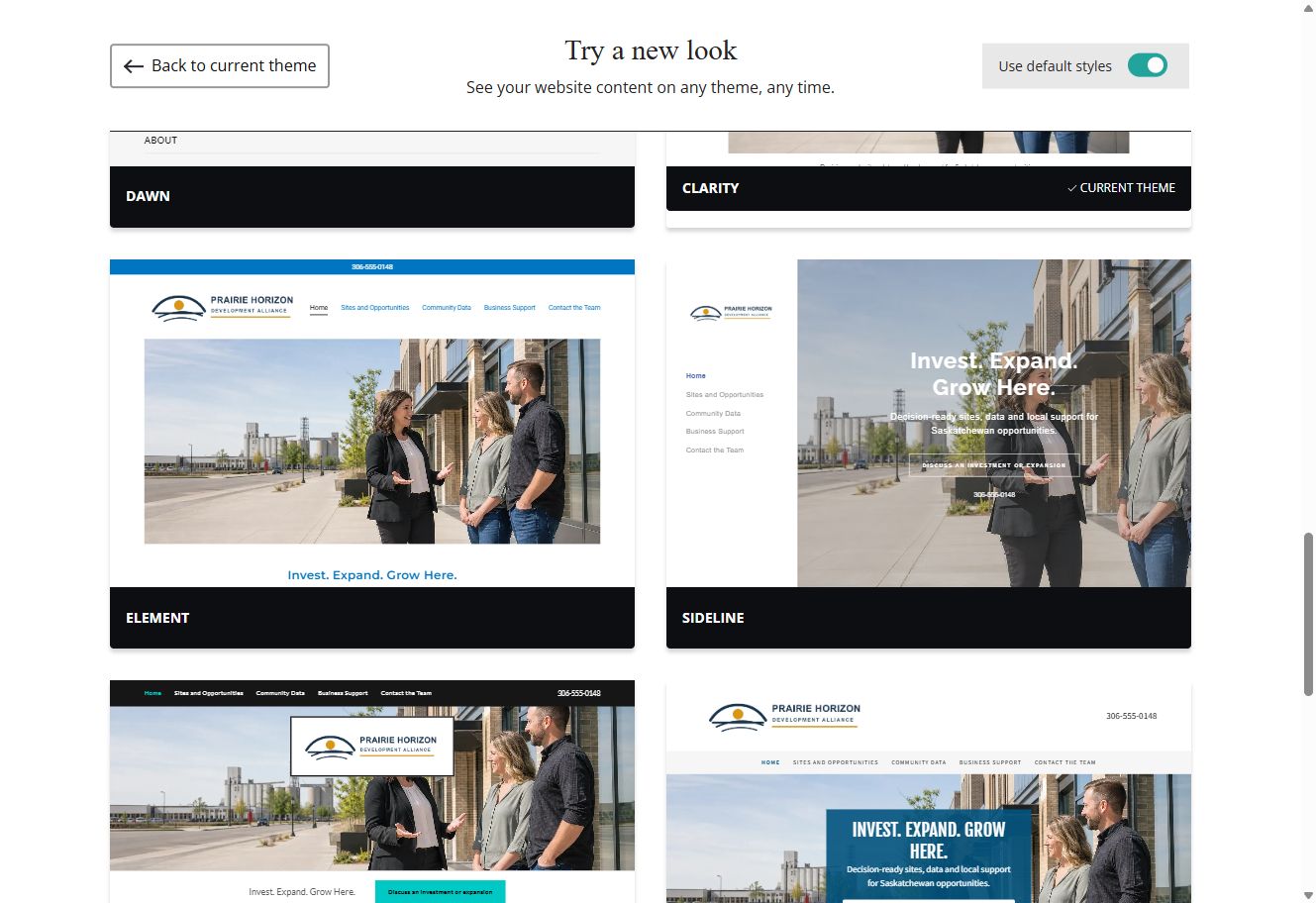1316x903 pixels.
Task: Click 'Home' in Sideline preview side menu
Action: point(696,376)
